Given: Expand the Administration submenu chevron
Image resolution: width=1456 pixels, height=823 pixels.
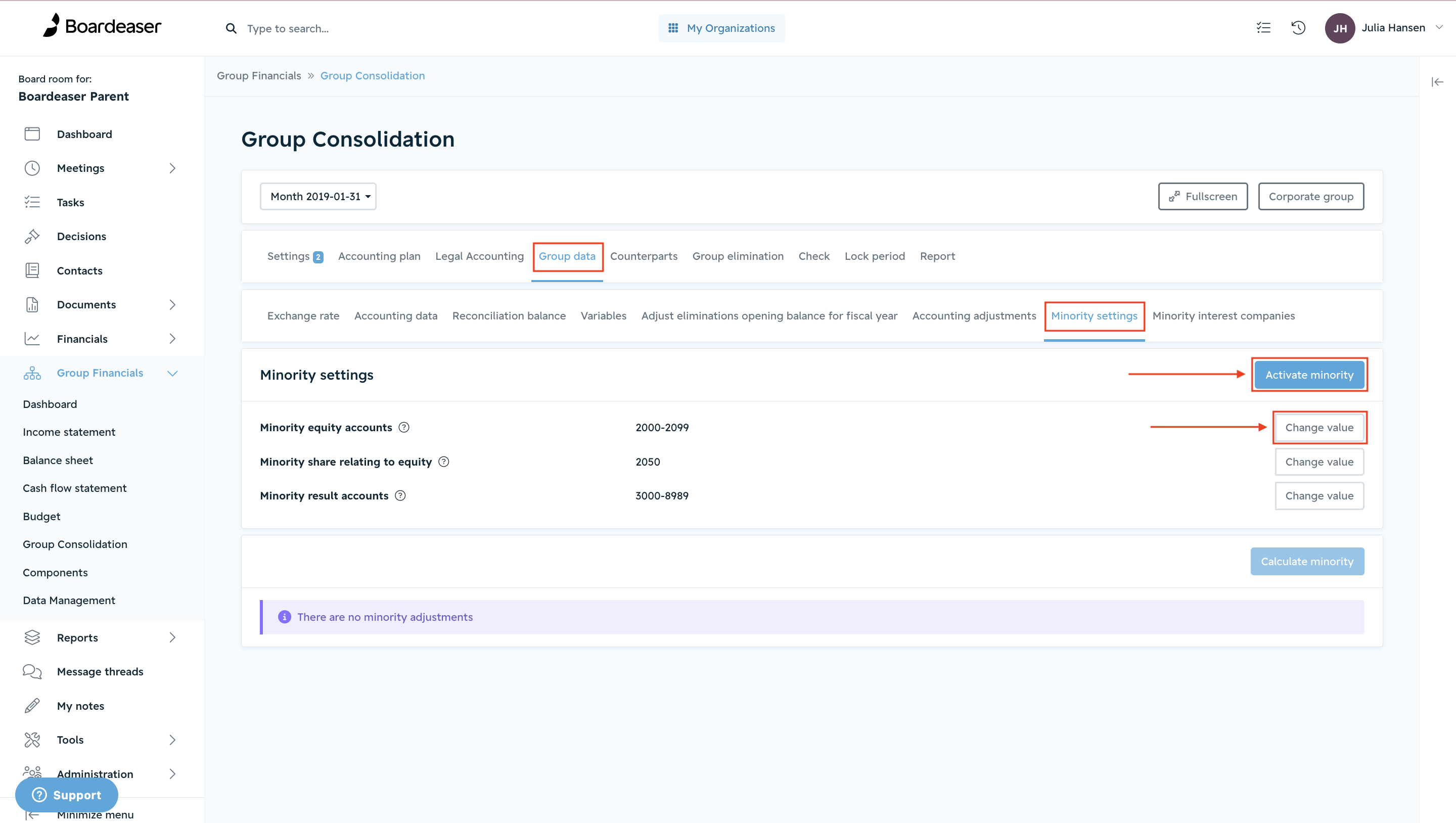Looking at the screenshot, I should pos(172,774).
